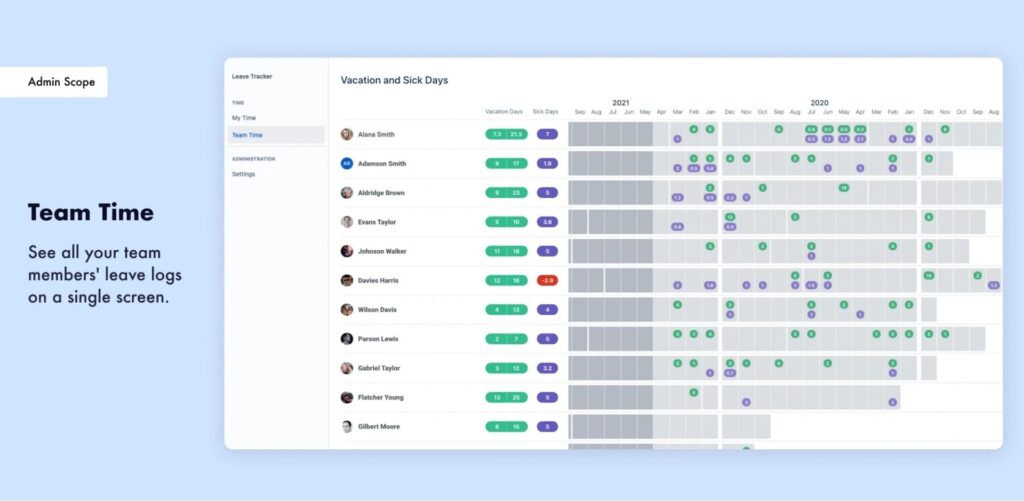1024x501 pixels.
Task: Click Flatcher Young's vacation days badge
Action: pos(505,397)
